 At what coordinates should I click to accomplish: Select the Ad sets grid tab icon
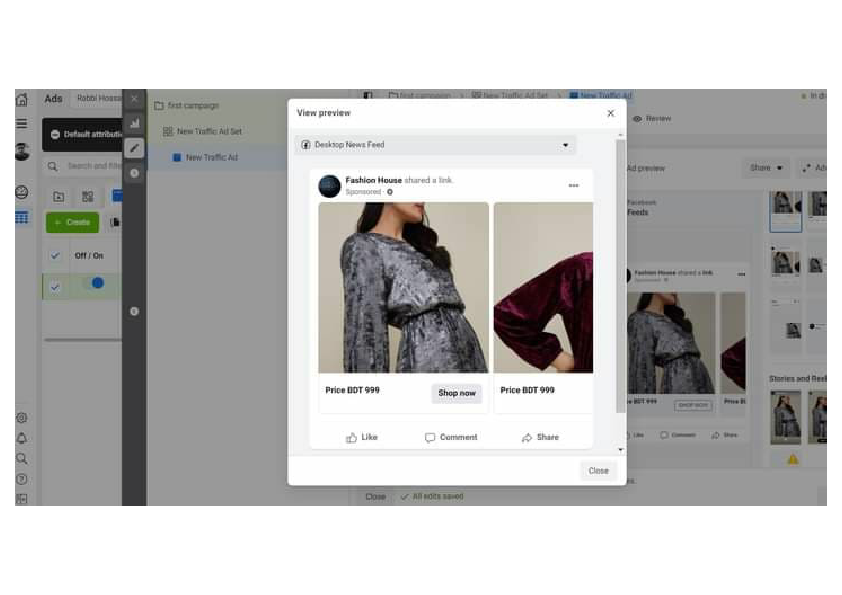point(88,197)
